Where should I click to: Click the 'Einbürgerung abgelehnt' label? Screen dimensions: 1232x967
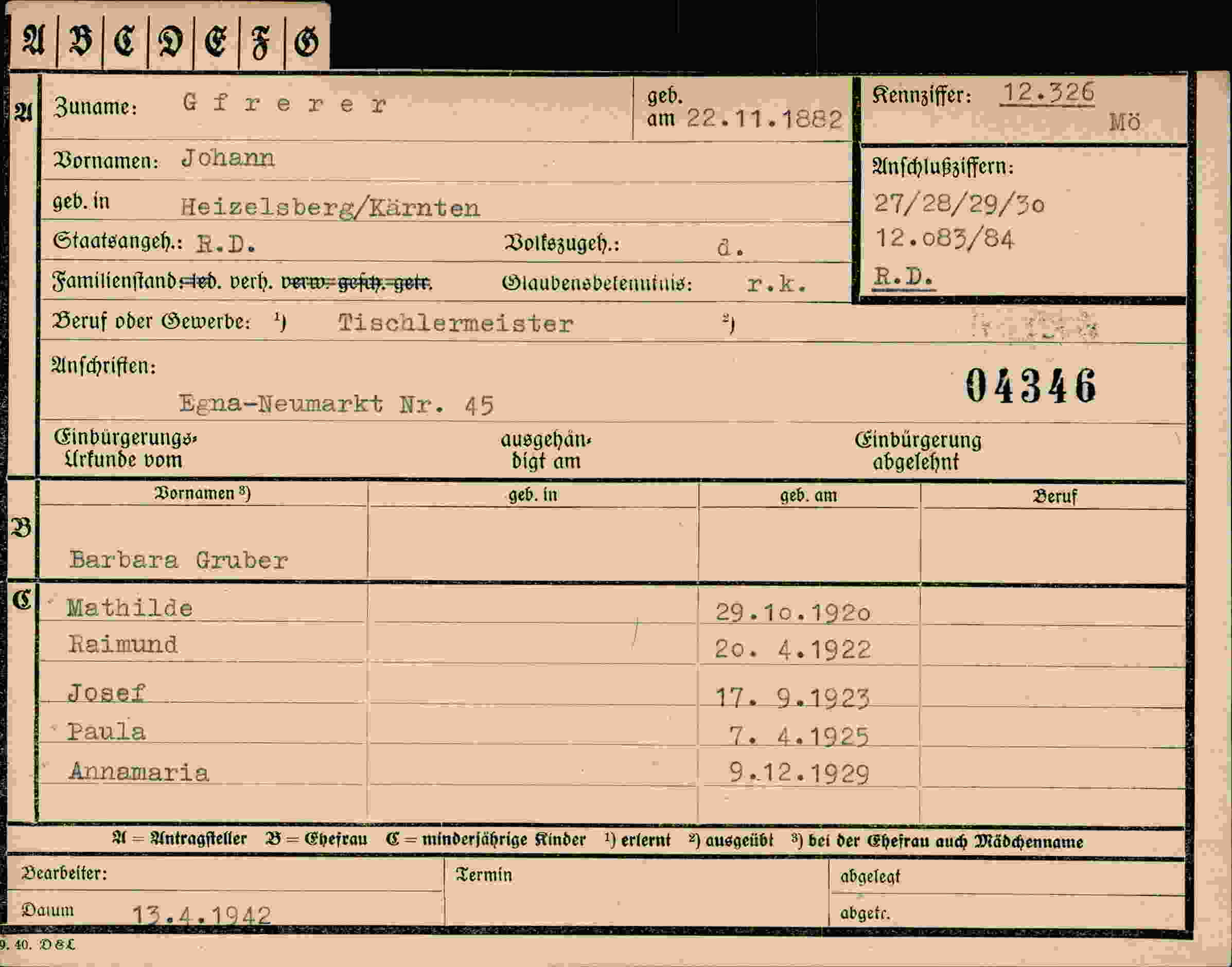click(918, 451)
